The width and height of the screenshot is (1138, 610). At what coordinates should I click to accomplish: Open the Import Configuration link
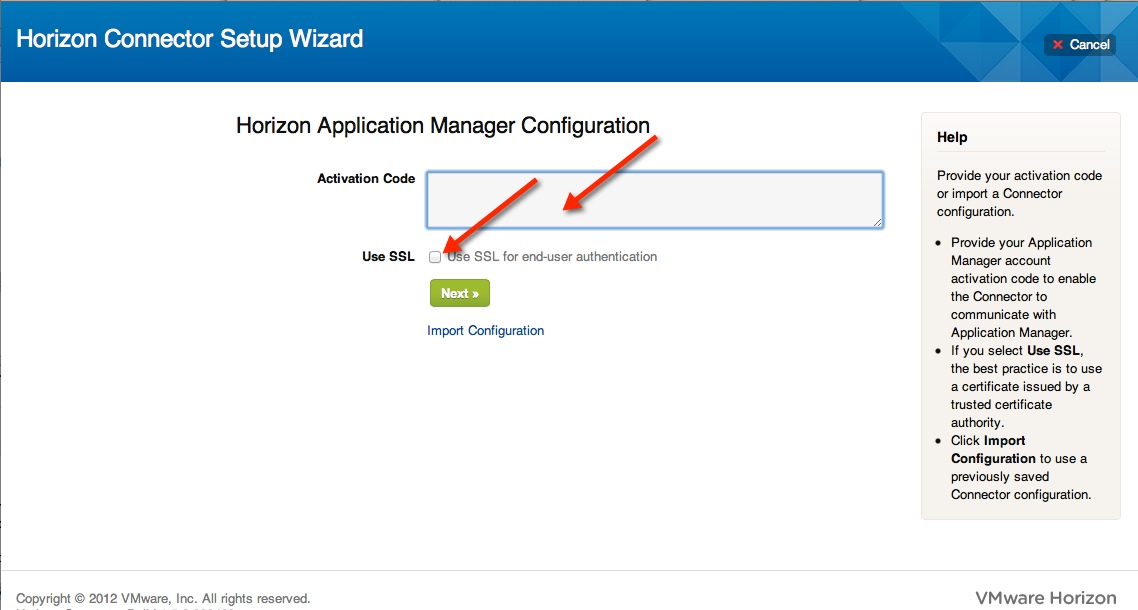pos(486,330)
